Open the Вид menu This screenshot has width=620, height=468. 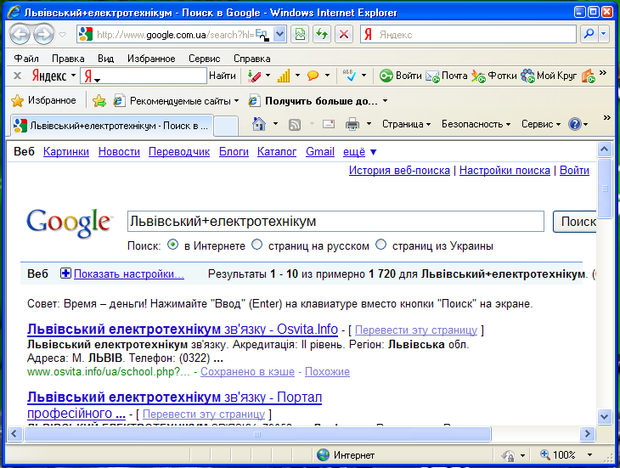pyautogui.click(x=106, y=58)
